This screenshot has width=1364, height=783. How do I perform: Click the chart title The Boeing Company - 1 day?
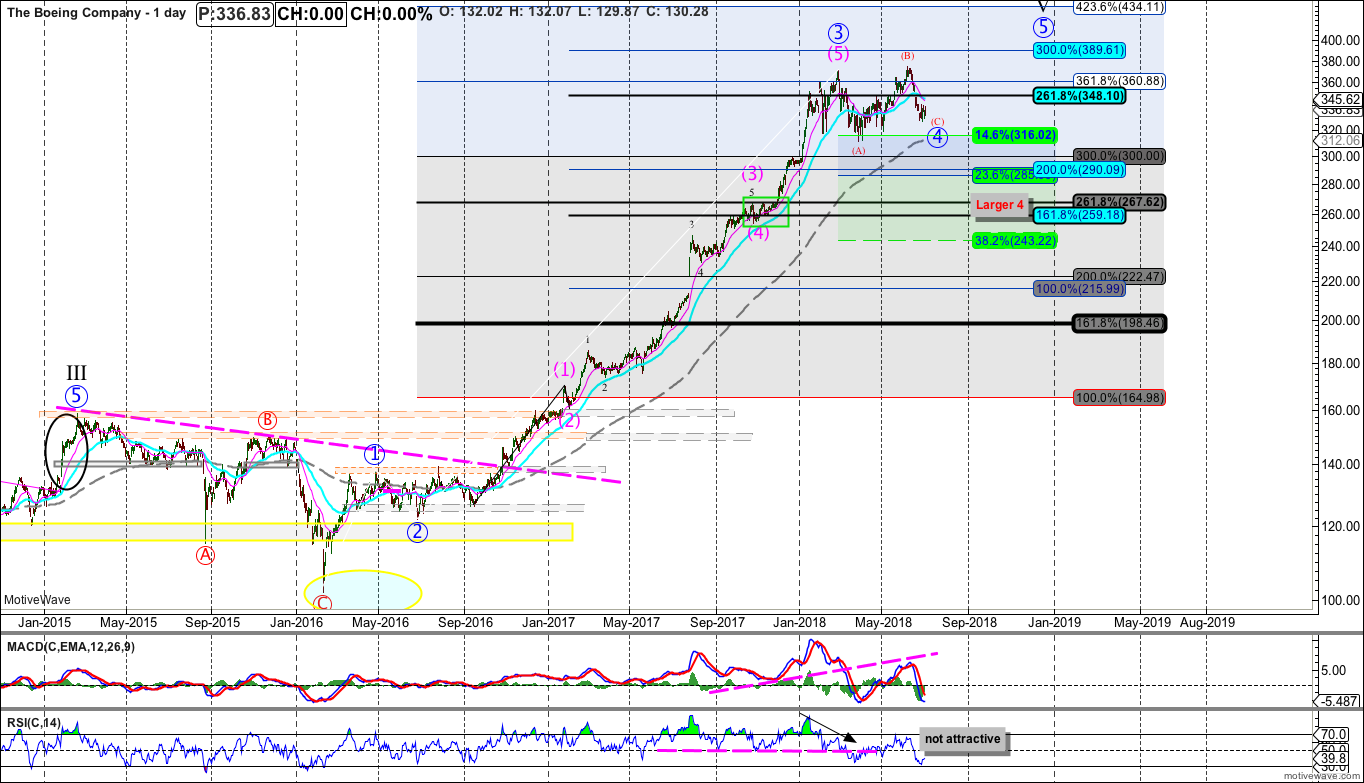tap(96, 14)
